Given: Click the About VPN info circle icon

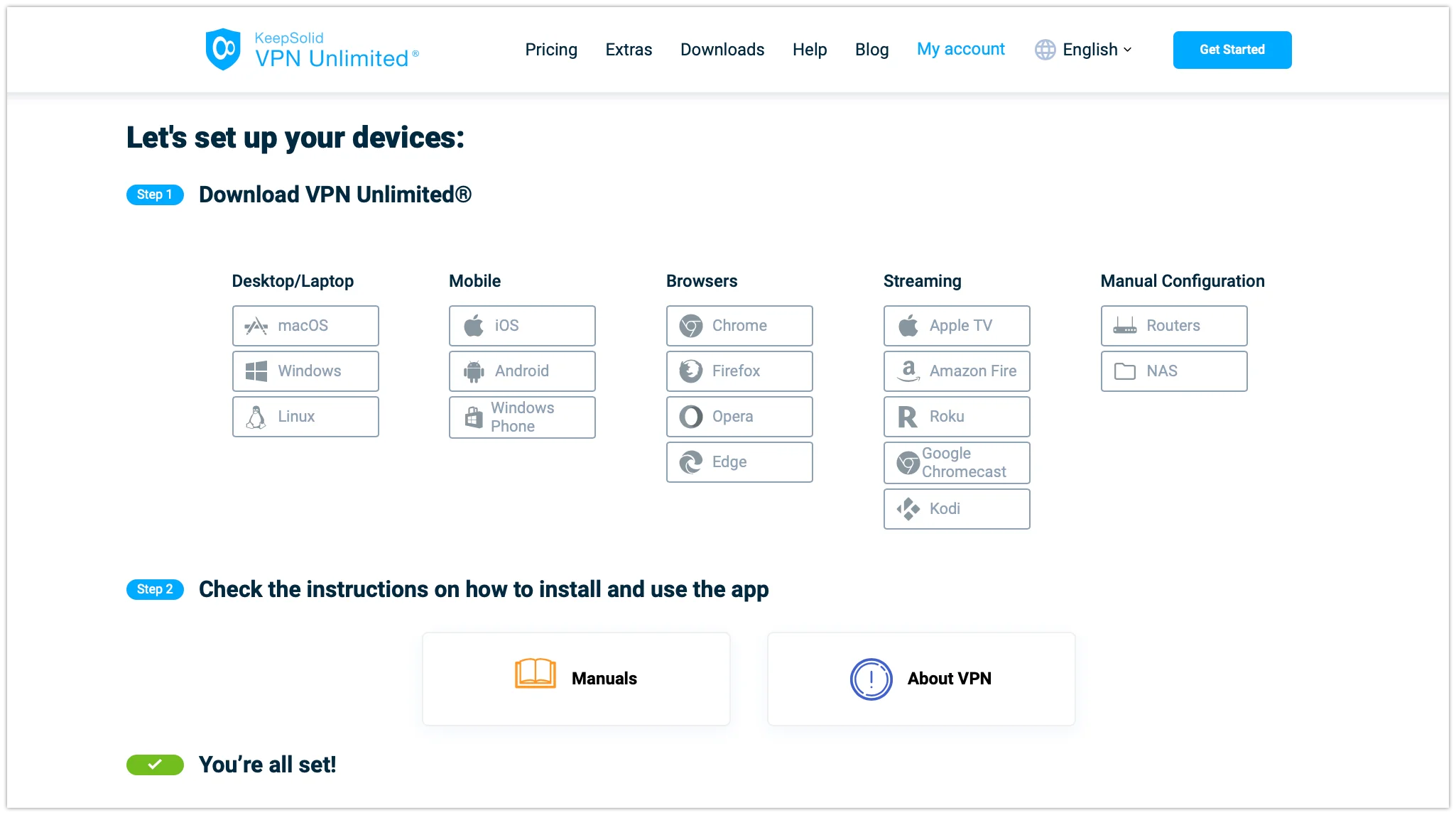Looking at the screenshot, I should [x=871, y=679].
